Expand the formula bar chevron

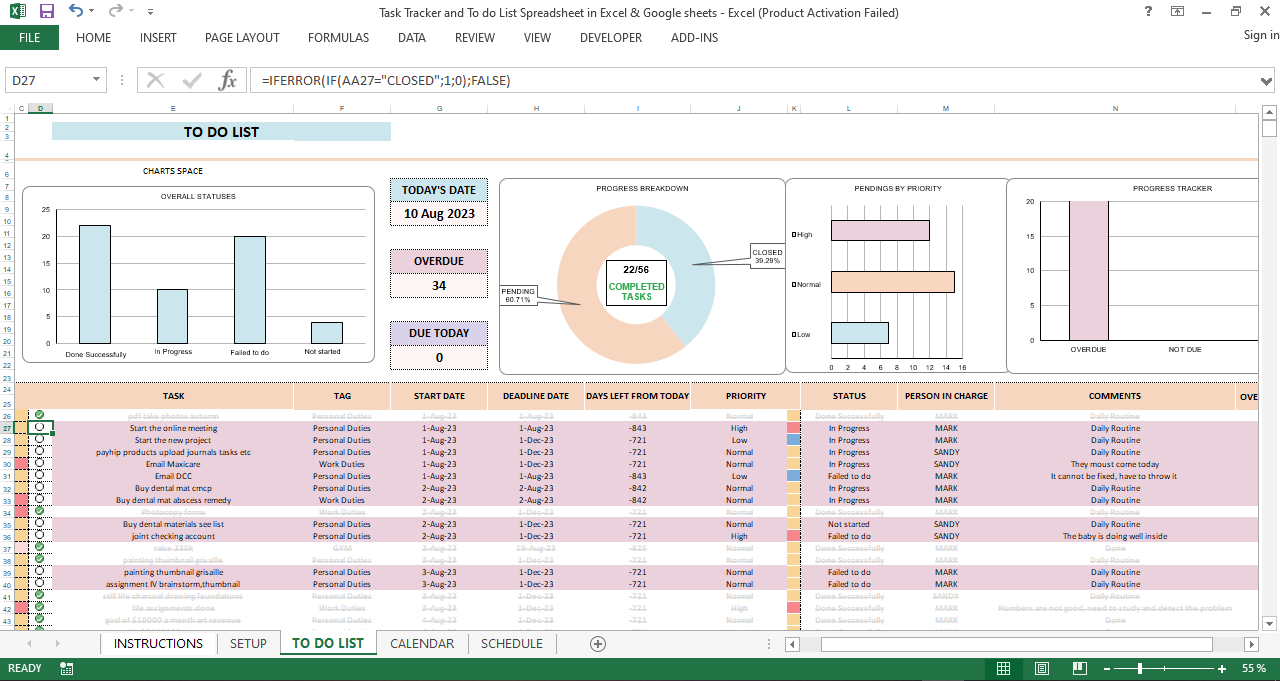pyautogui.click(x=1267, y=80)
